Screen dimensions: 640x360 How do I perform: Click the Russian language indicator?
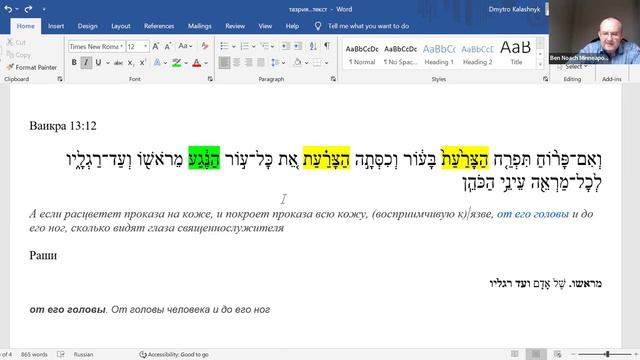point(83,354)
